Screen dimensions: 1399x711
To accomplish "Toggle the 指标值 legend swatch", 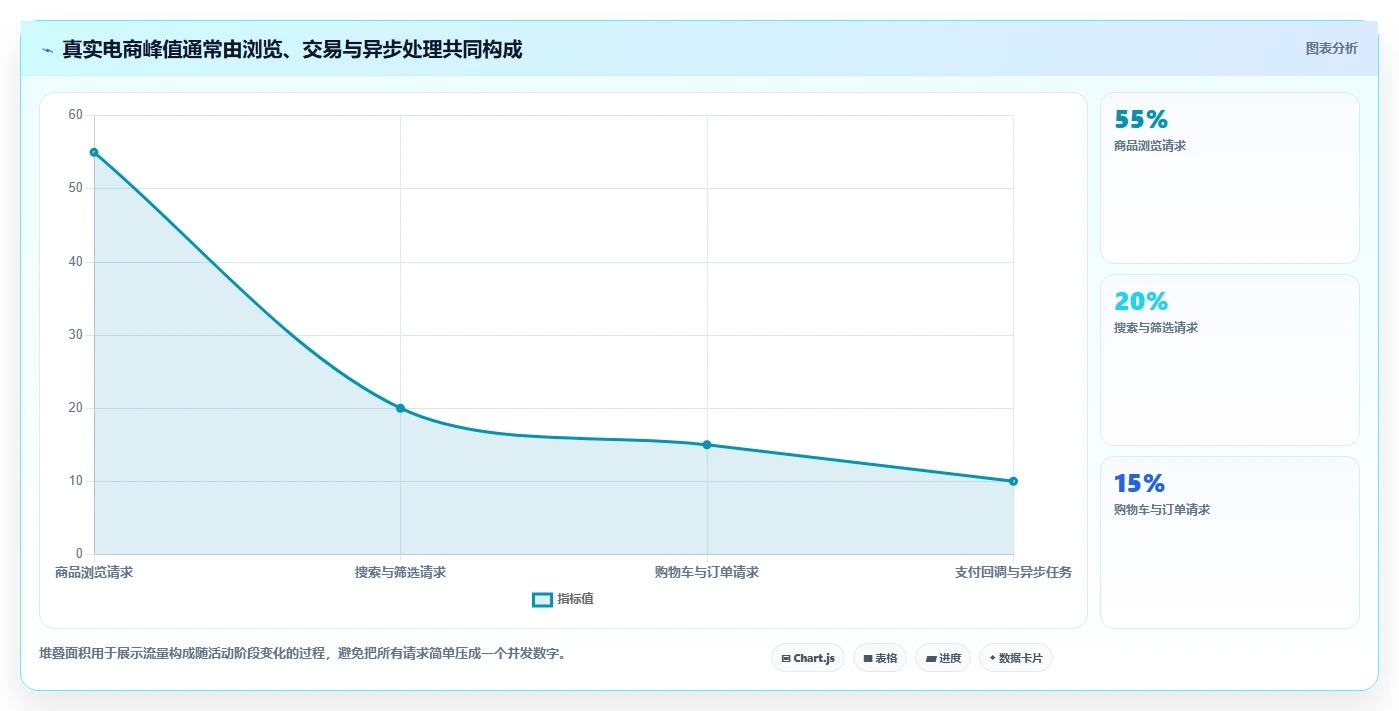I will 542,599.
